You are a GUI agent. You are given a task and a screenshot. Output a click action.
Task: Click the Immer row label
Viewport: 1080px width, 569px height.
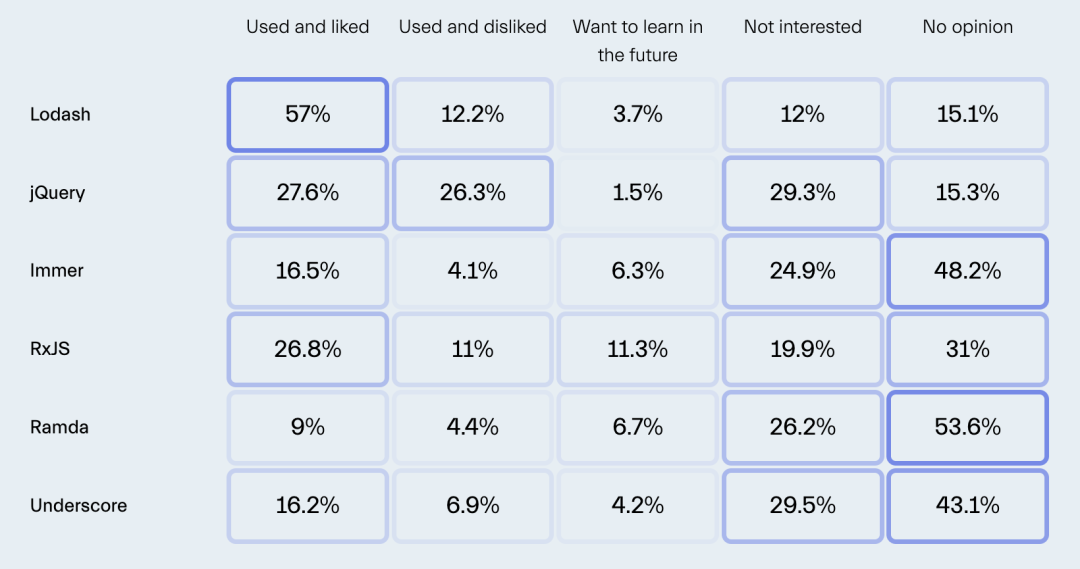coord(56,271)
